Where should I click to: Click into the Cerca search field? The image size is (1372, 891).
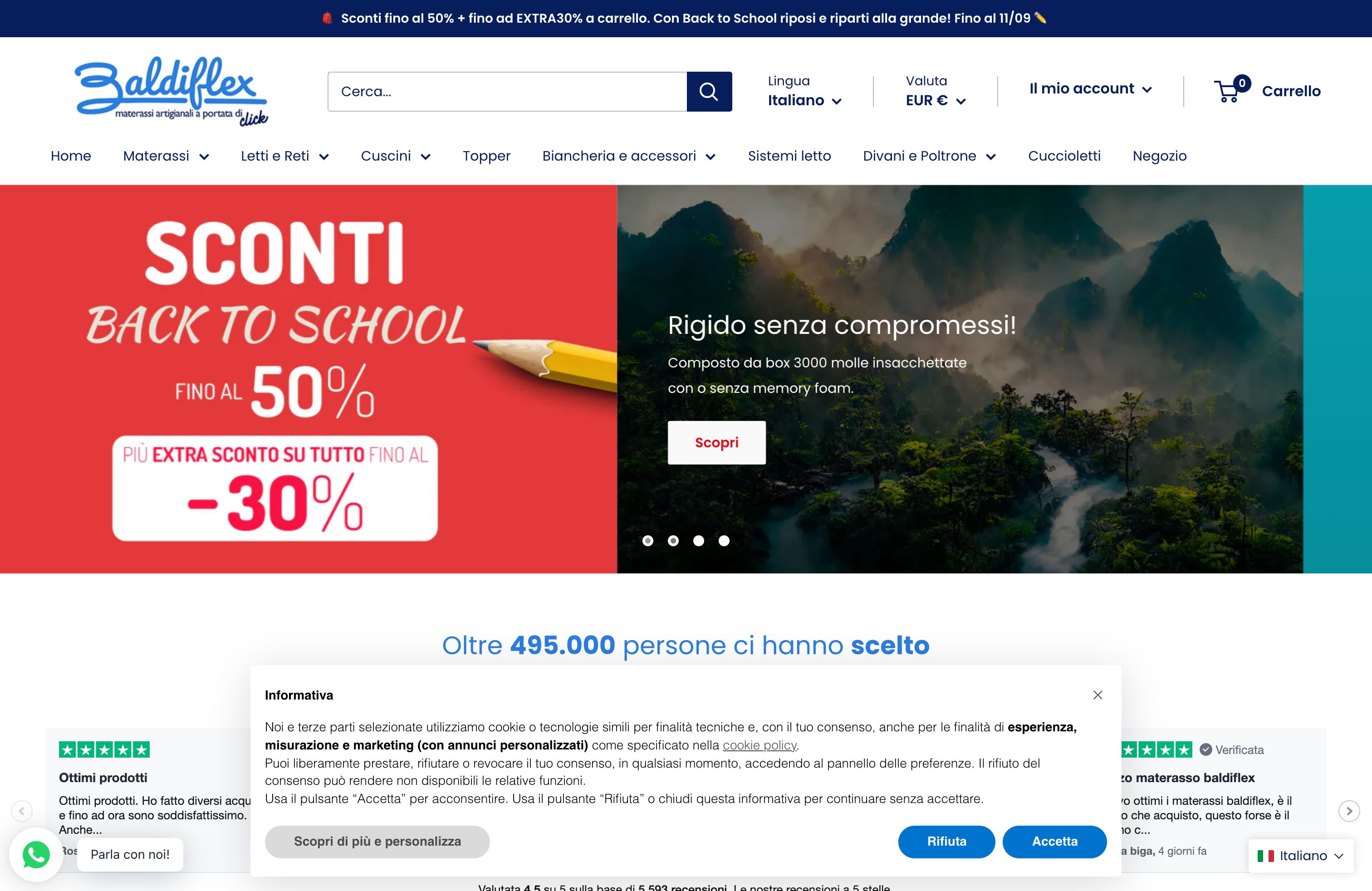pyautogui.click(x=507, y=92)
